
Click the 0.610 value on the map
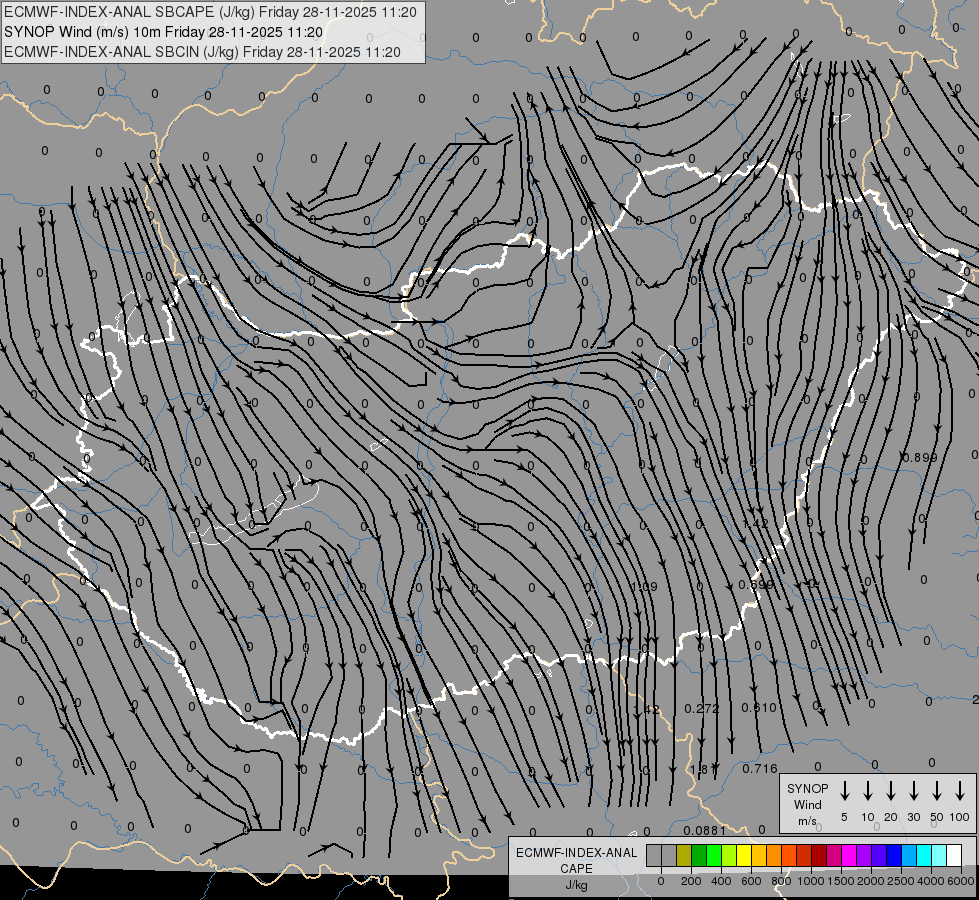pyautogui.click(x=759, y=707)
